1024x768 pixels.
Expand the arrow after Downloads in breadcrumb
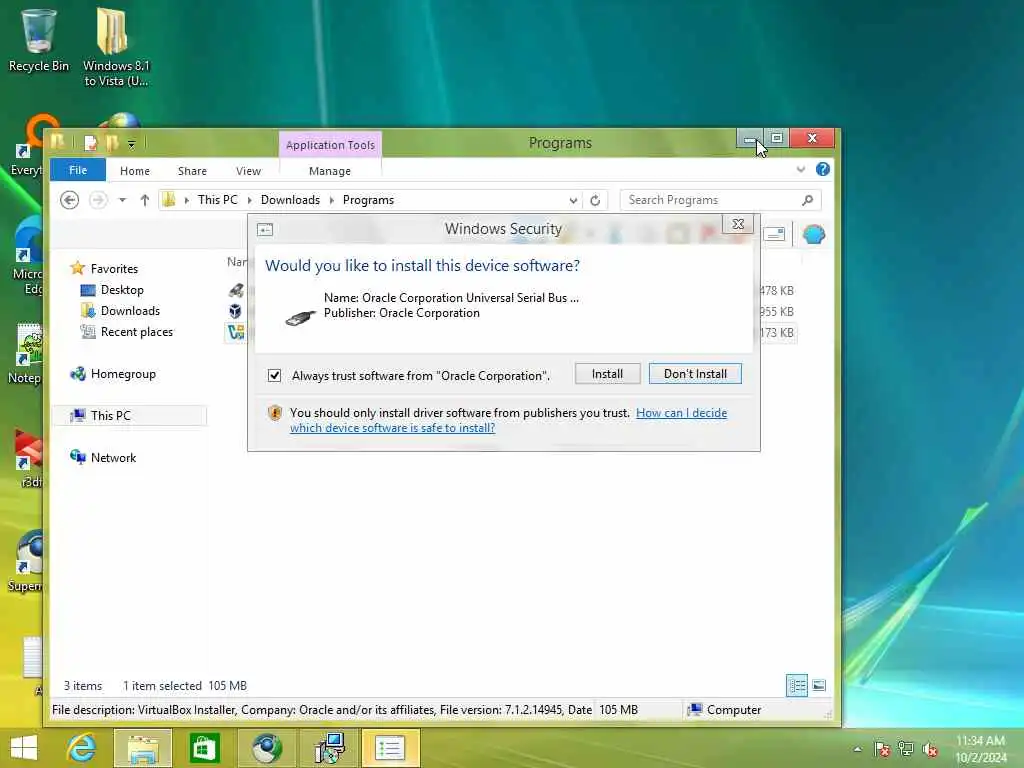click(332, 200)
